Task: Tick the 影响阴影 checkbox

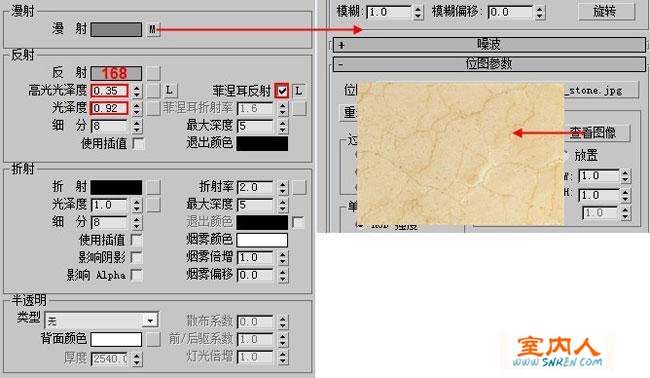Action: (136, 257)
